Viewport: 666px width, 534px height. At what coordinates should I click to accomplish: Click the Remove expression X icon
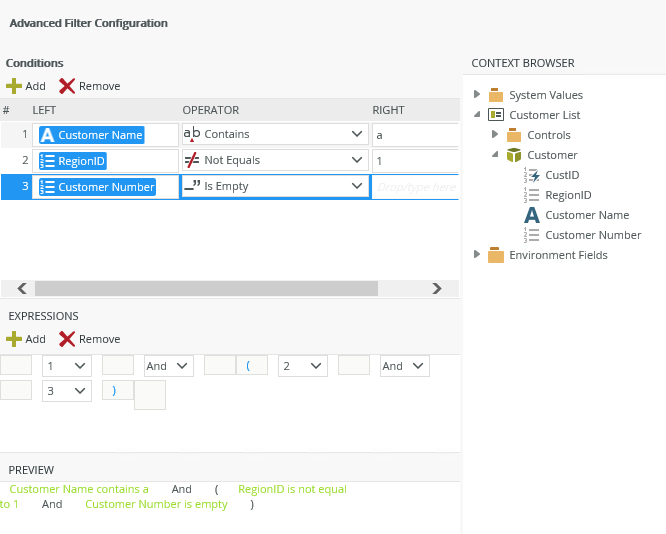coord(67,339)
